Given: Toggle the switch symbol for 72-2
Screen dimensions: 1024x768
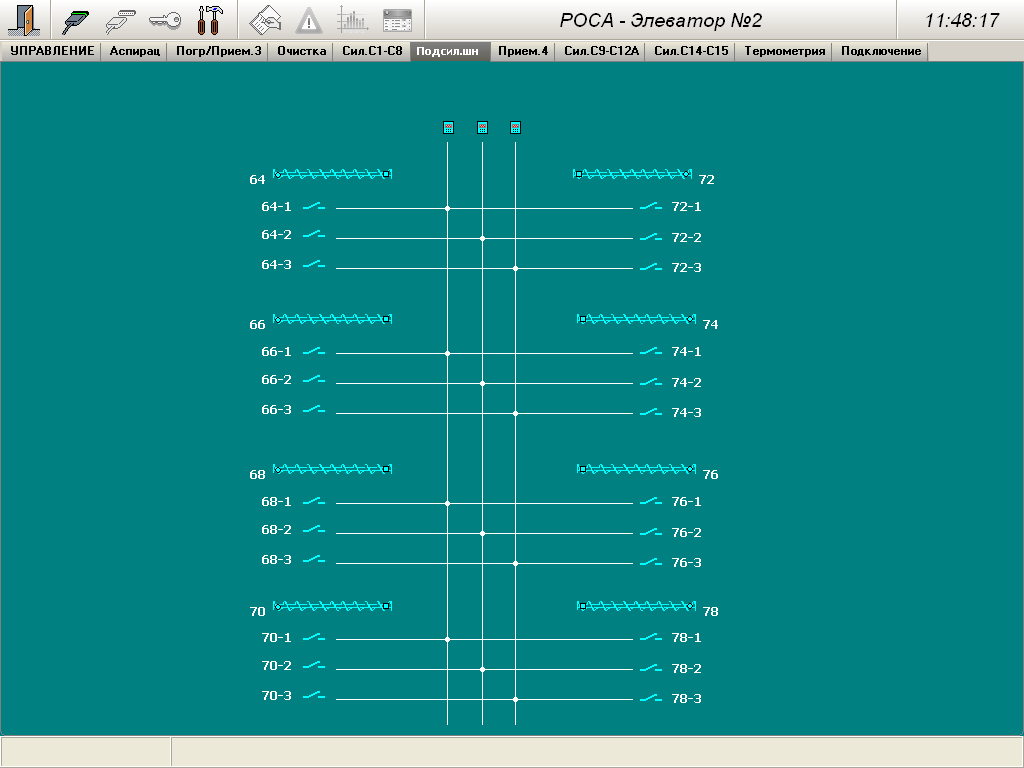Looking at the screenshot, I should [x=651, y=237].
